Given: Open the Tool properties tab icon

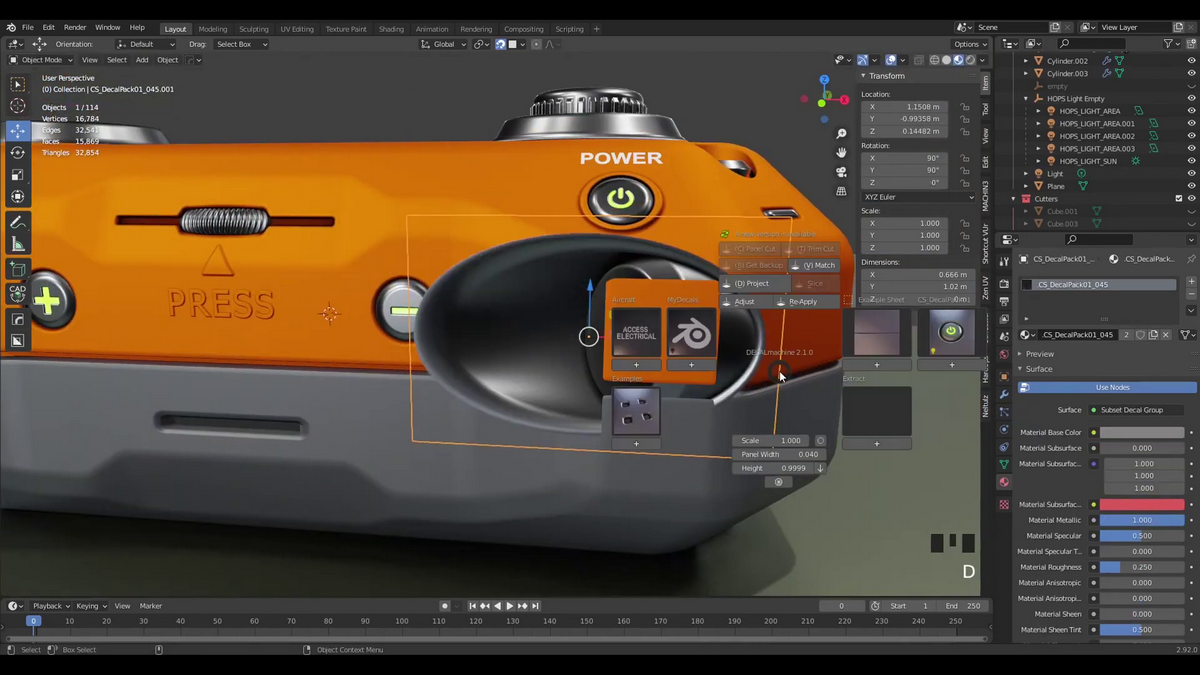Looking at the screenshot, I should (x=1004, y=262).
